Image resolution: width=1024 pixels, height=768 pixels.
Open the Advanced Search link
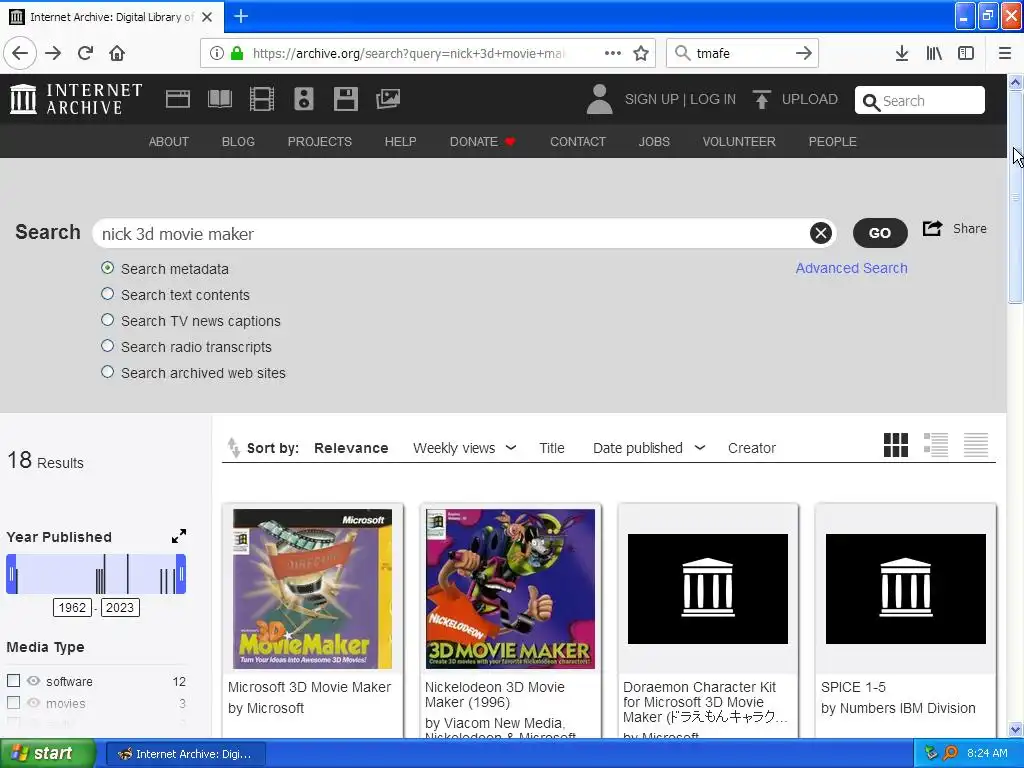(851, 268)
